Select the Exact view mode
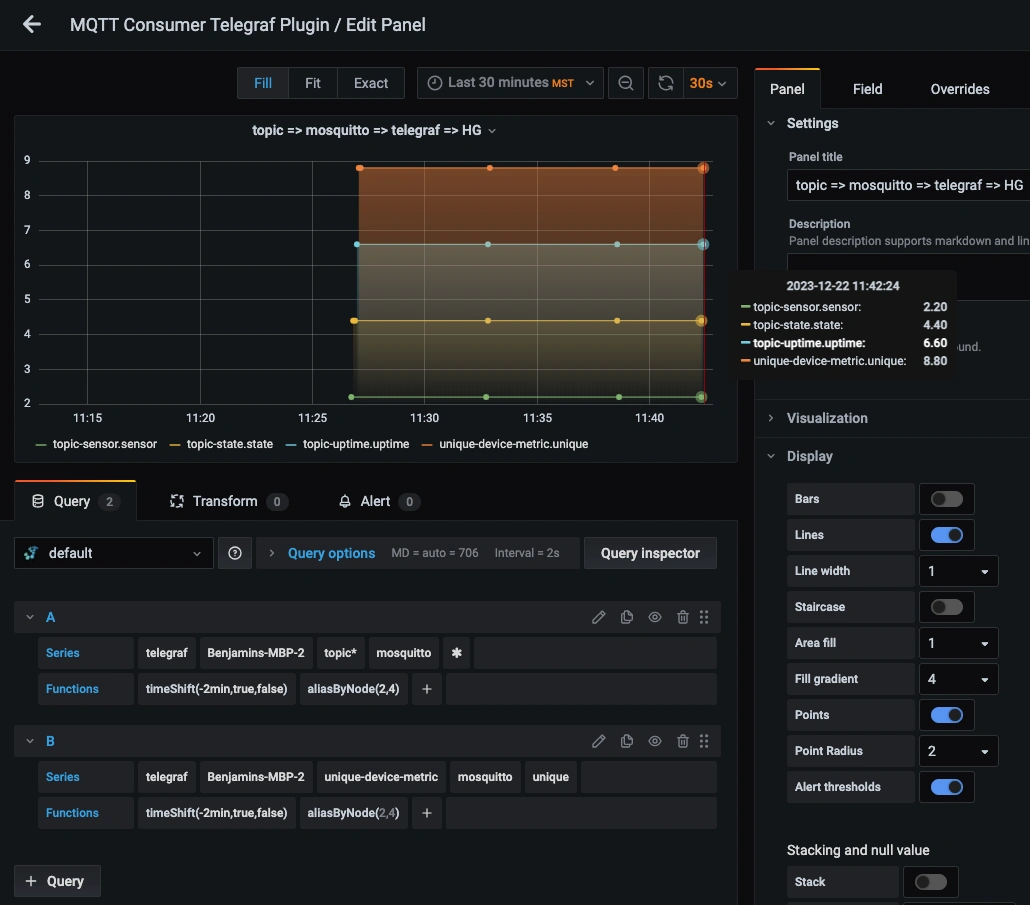This screenshot has width=1030, height=905. 370,83
